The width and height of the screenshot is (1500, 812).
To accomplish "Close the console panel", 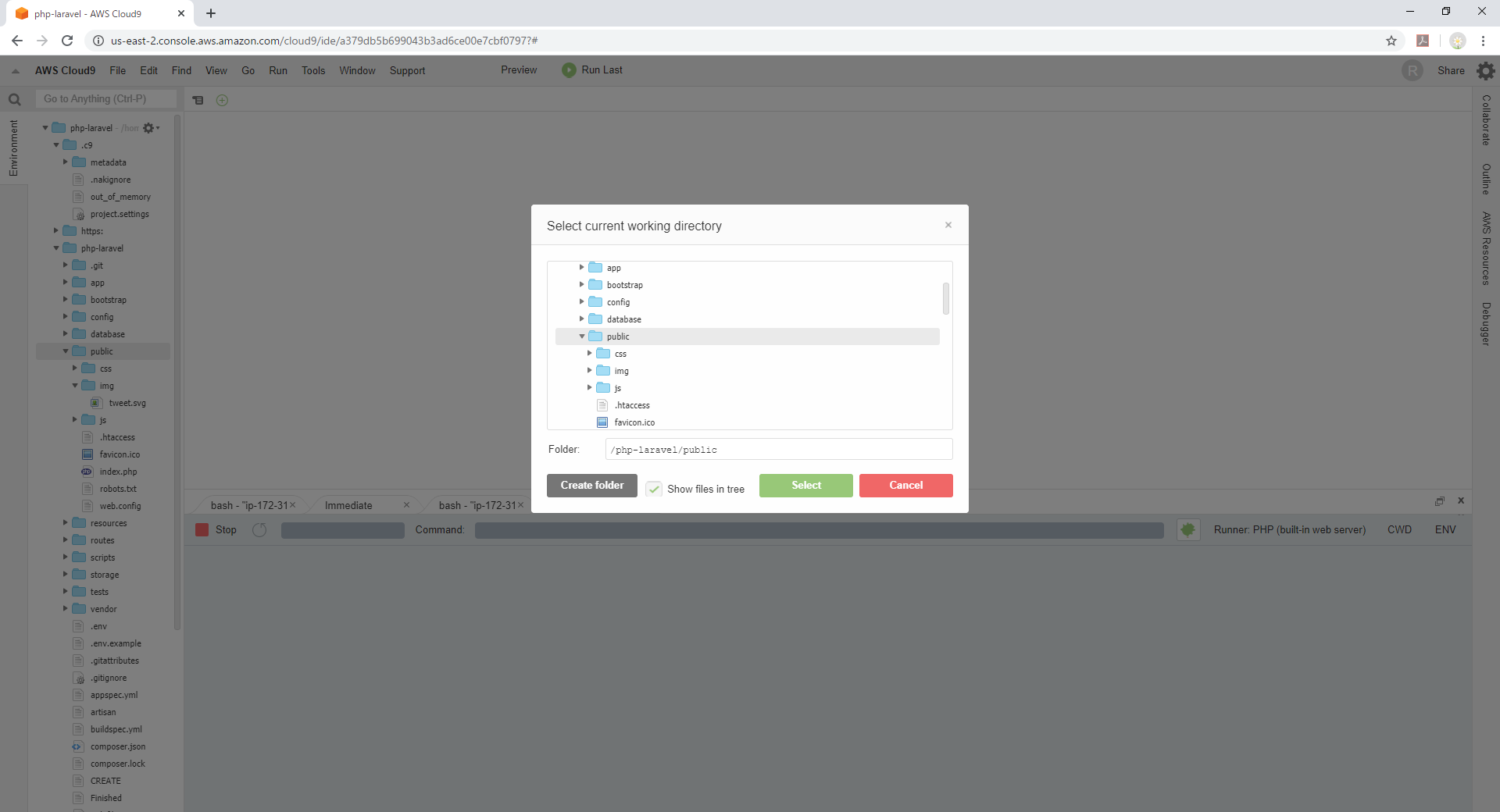I will (1460, 500).
